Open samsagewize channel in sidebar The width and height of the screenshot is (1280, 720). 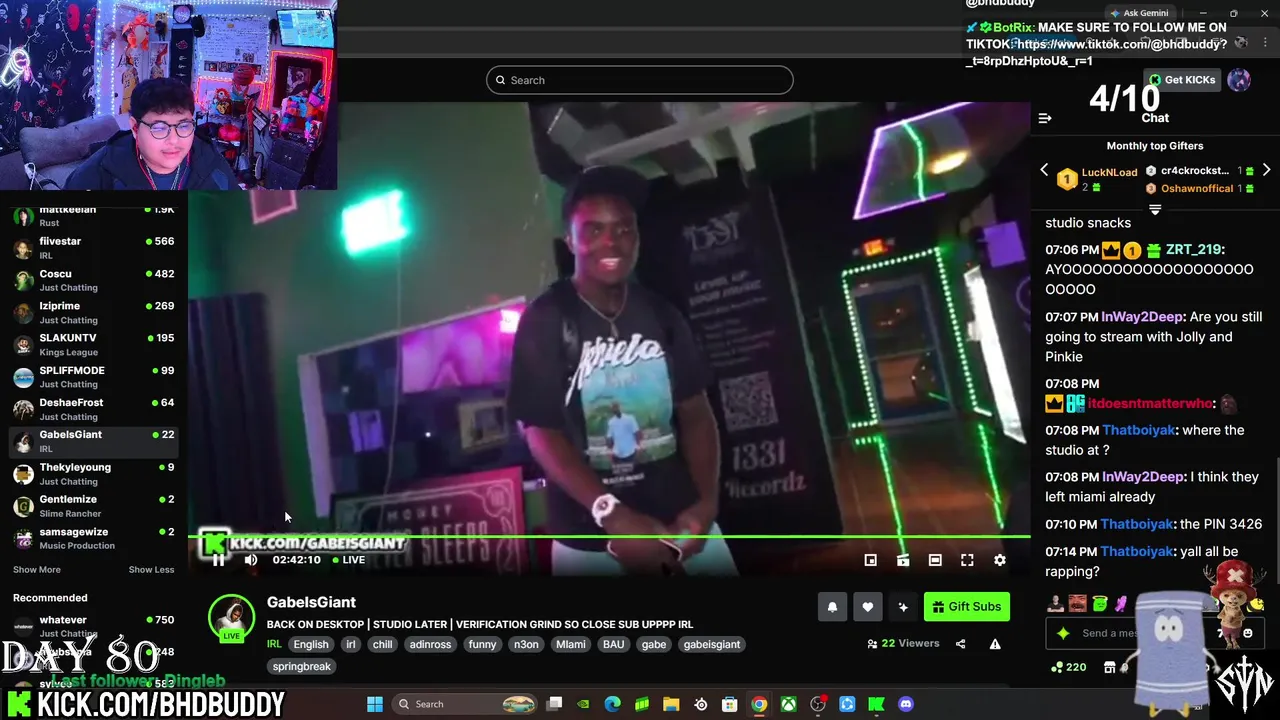pyautogui.click(x=93, y=538)
